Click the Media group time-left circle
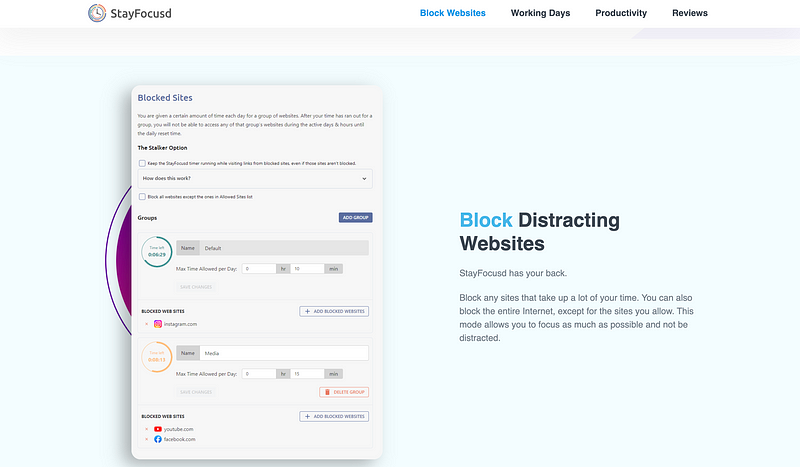This screenshot has height=467, width=800. 157,357
